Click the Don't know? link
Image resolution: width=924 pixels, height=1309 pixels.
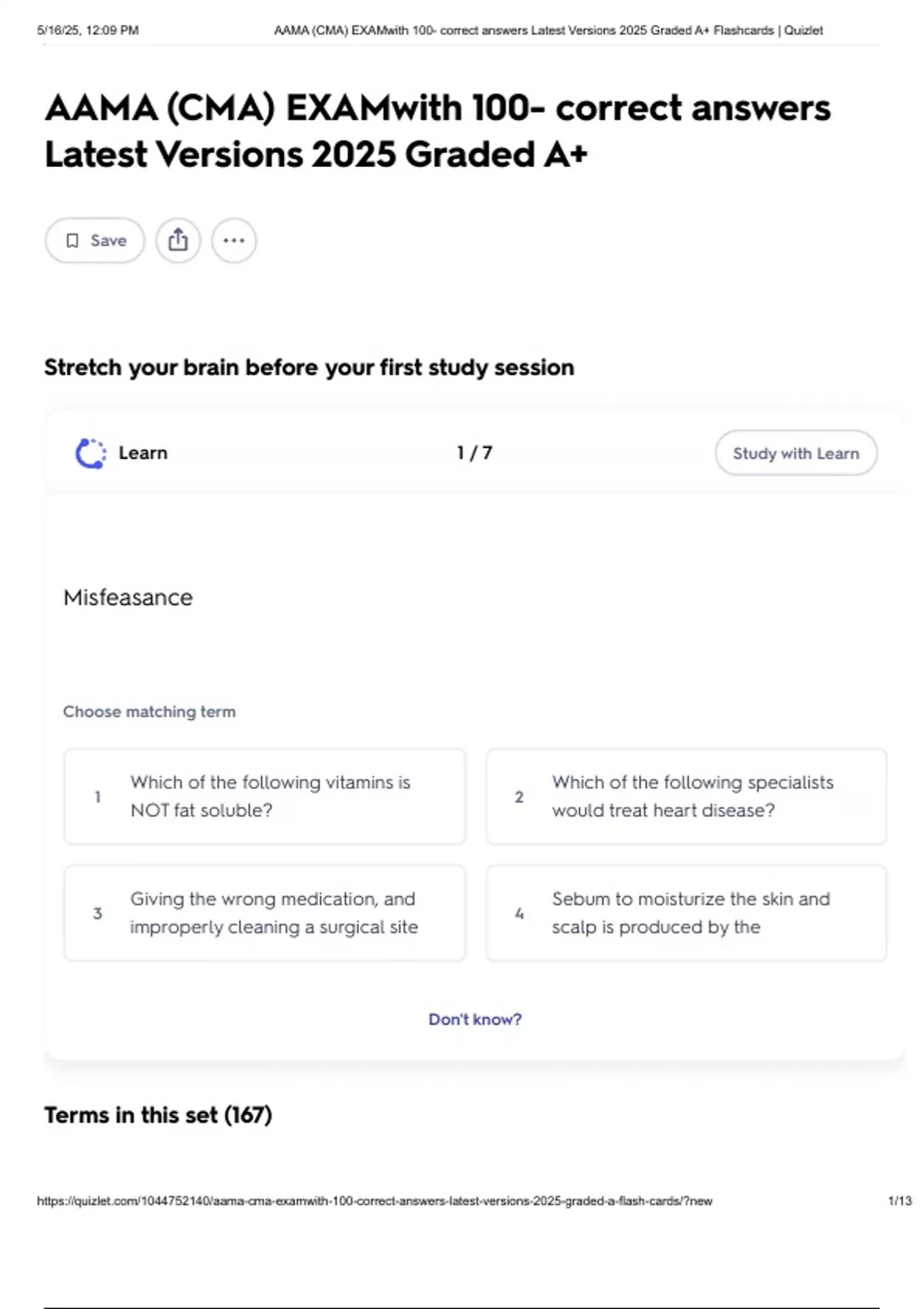[474, 1019]
